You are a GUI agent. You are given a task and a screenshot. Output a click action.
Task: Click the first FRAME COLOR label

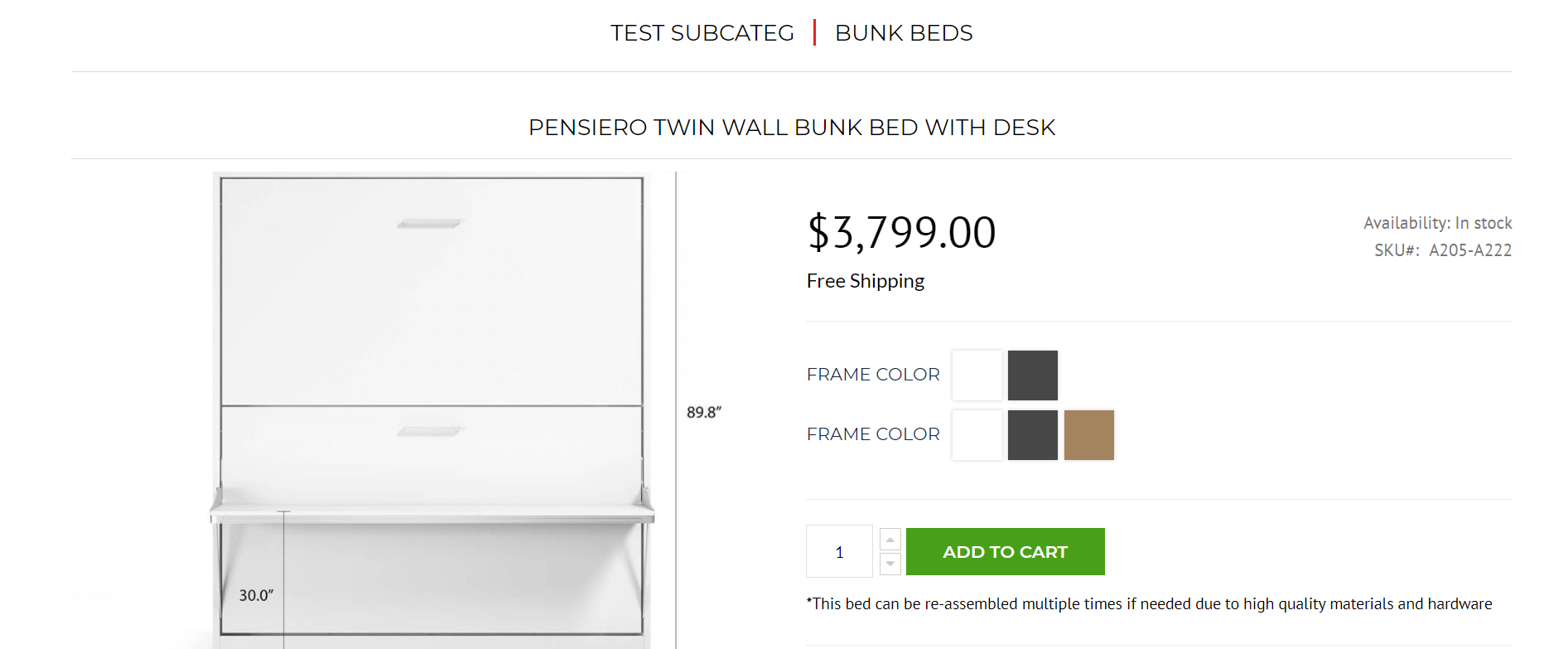click(x=873, y=375)
